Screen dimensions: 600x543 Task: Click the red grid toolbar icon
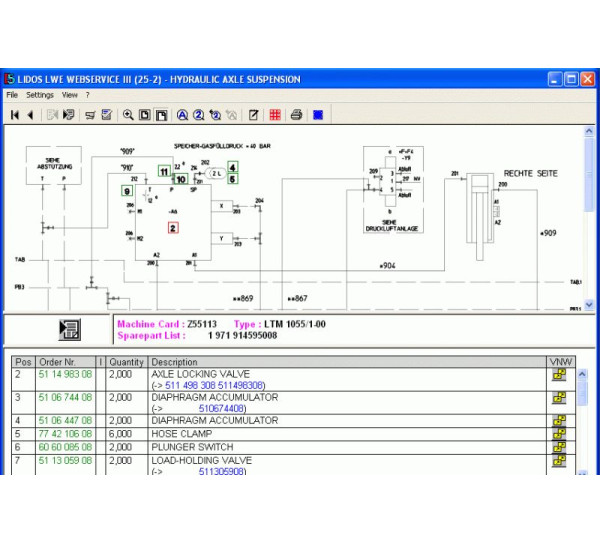274,115
